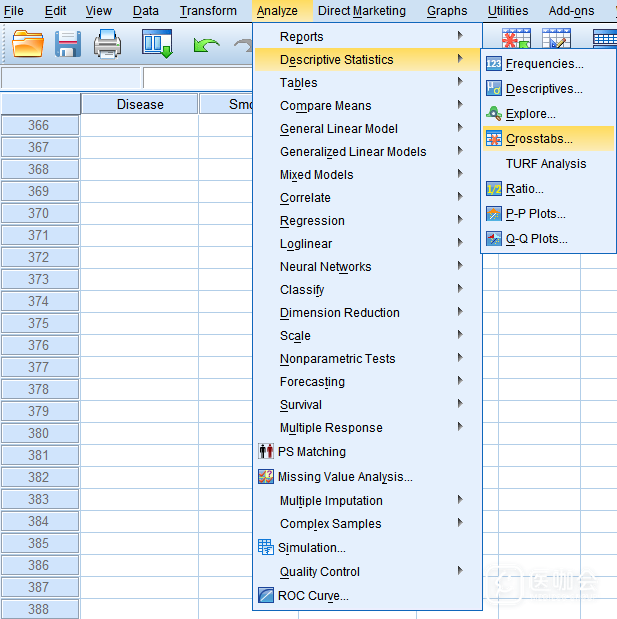Click the Save file floppy icon

[68, 45]
